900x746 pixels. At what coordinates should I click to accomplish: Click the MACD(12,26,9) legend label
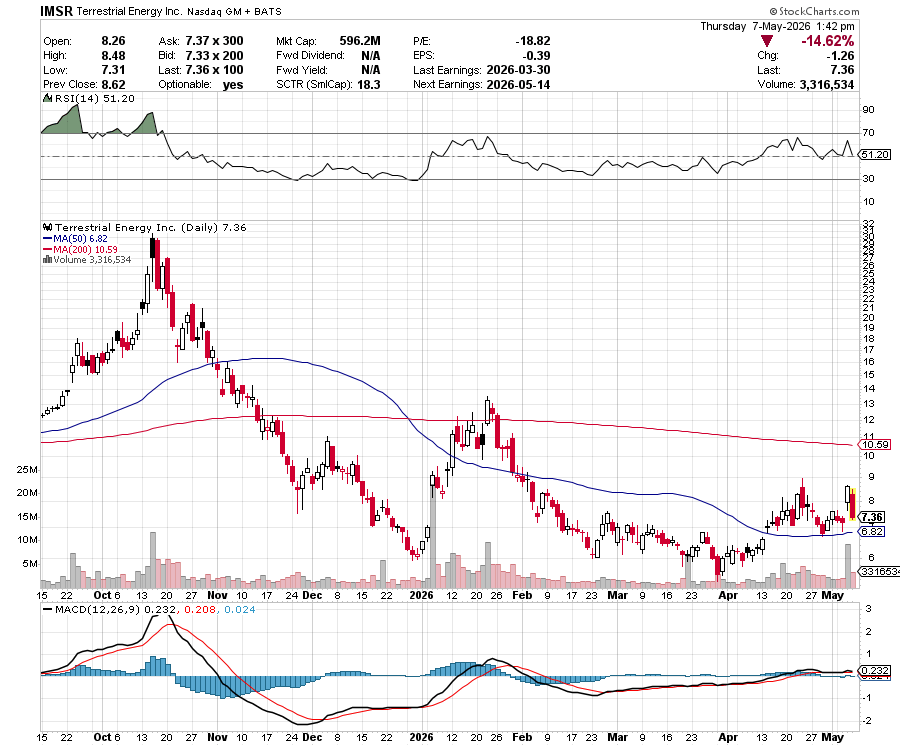tap(97, 609)
